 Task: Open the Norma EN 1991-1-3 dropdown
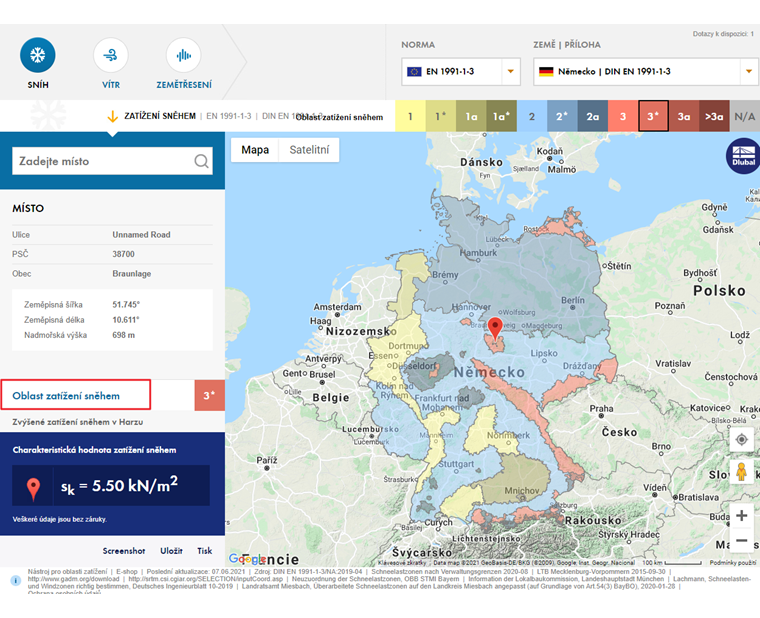coord(460,72)
